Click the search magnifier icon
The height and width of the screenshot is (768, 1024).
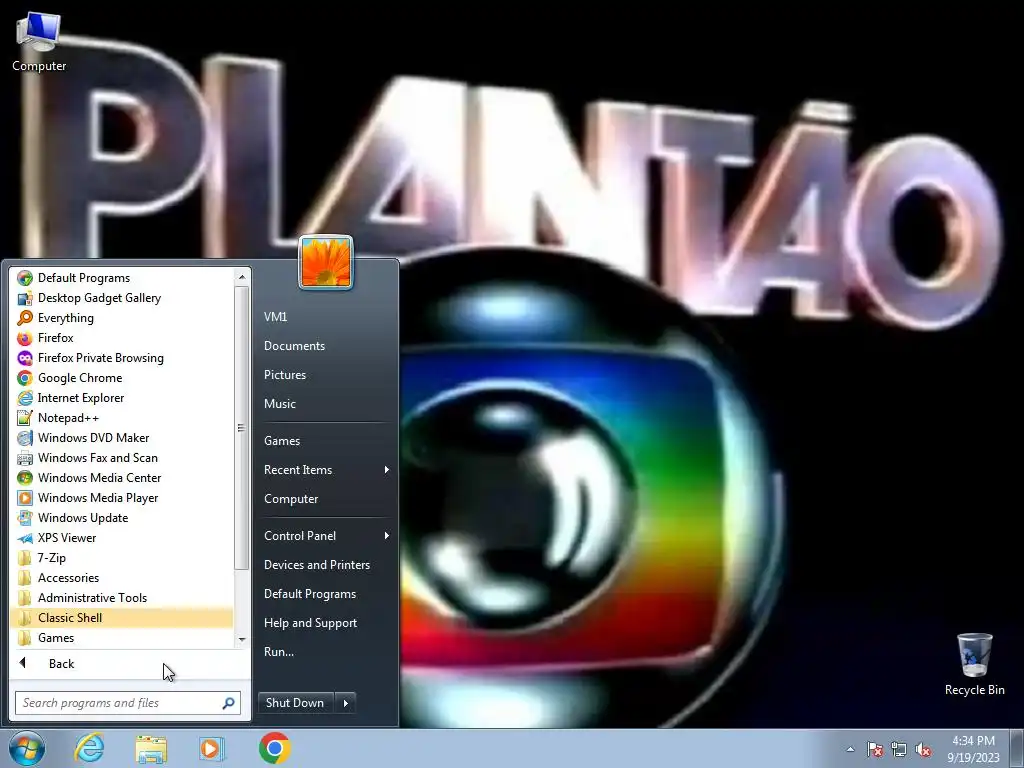(229, 703)
